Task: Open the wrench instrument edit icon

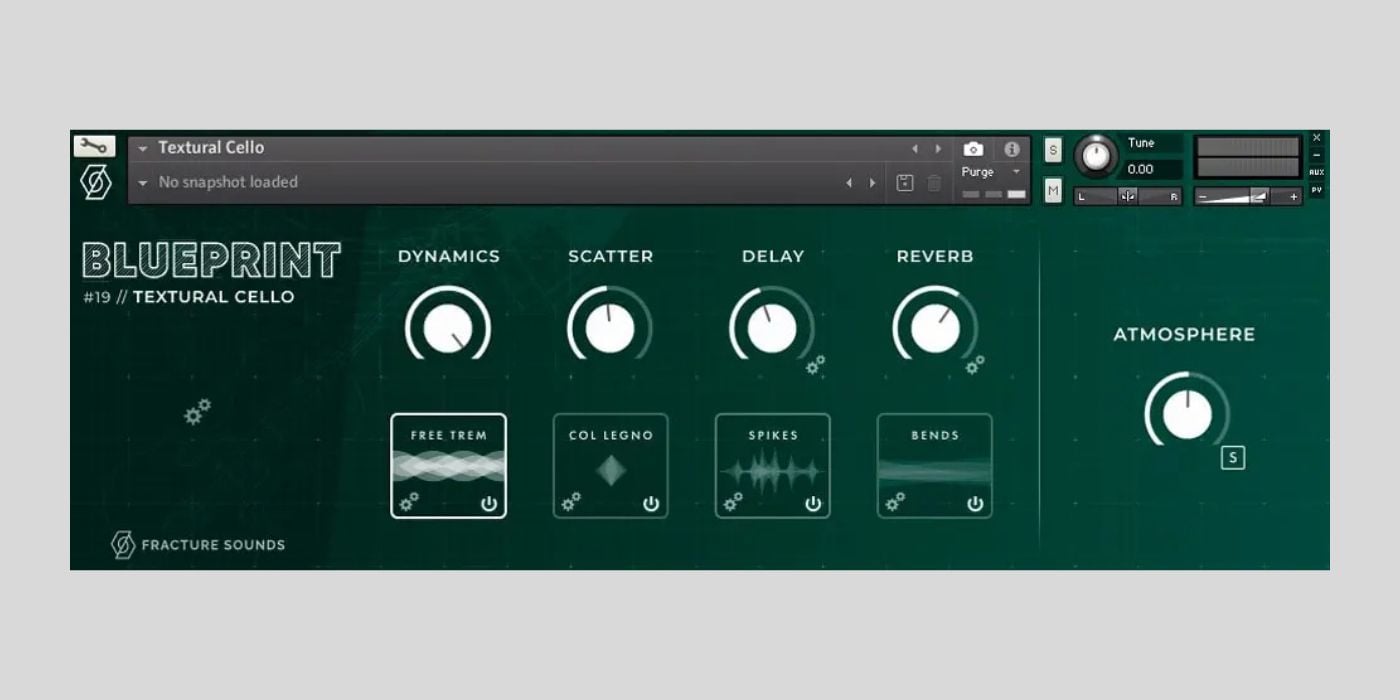Action: [x=94, y=146]
